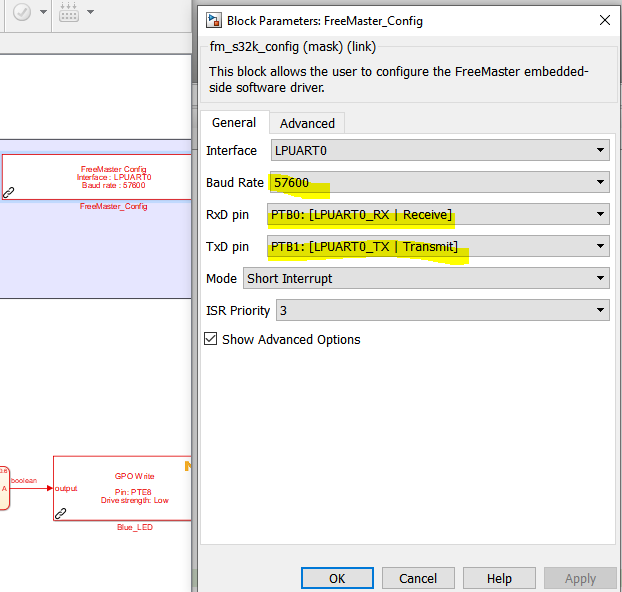
Task: Click the Mode field label
Action: pyautogui.click(x=221, y=279)
